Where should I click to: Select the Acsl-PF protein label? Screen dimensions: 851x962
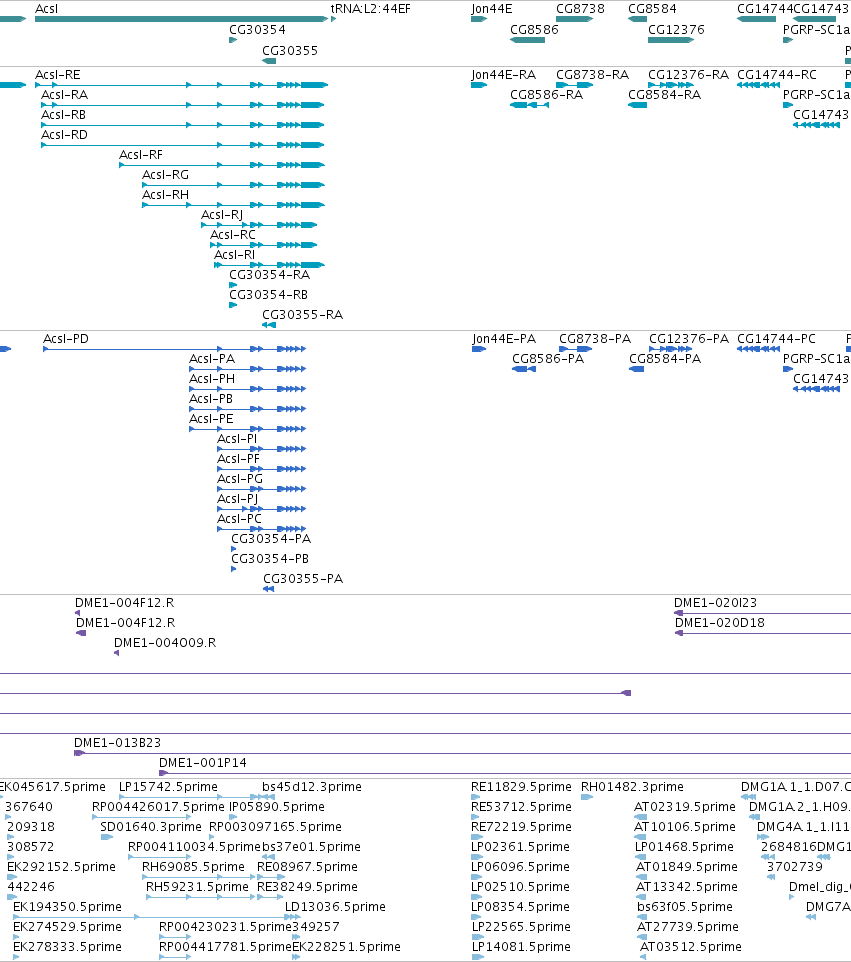pos(238,459)
